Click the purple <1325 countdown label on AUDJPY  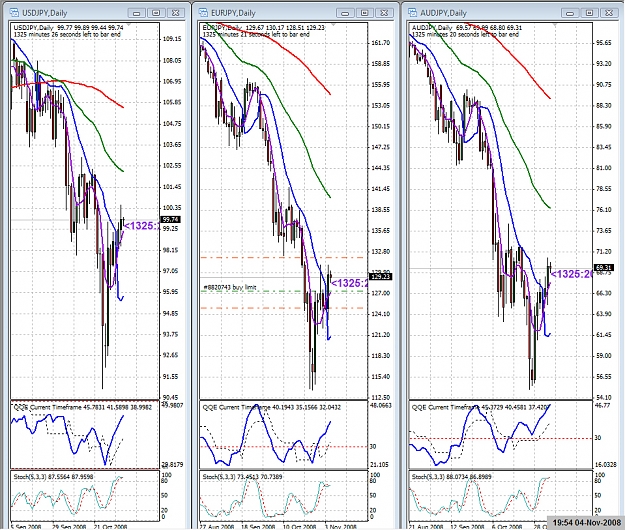click(x=571, y=274)
